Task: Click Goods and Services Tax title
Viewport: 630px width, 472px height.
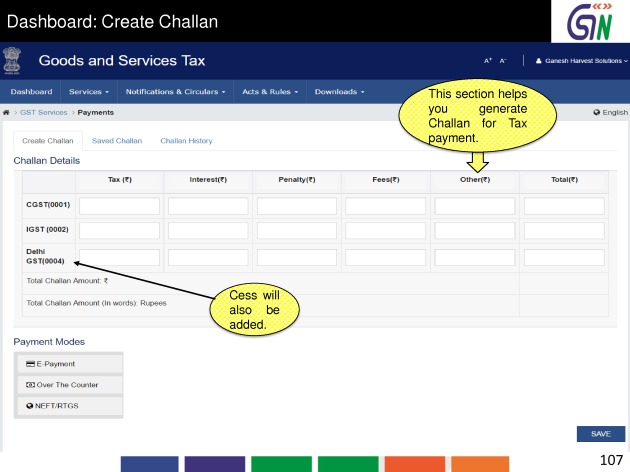Action: [122, 61]
